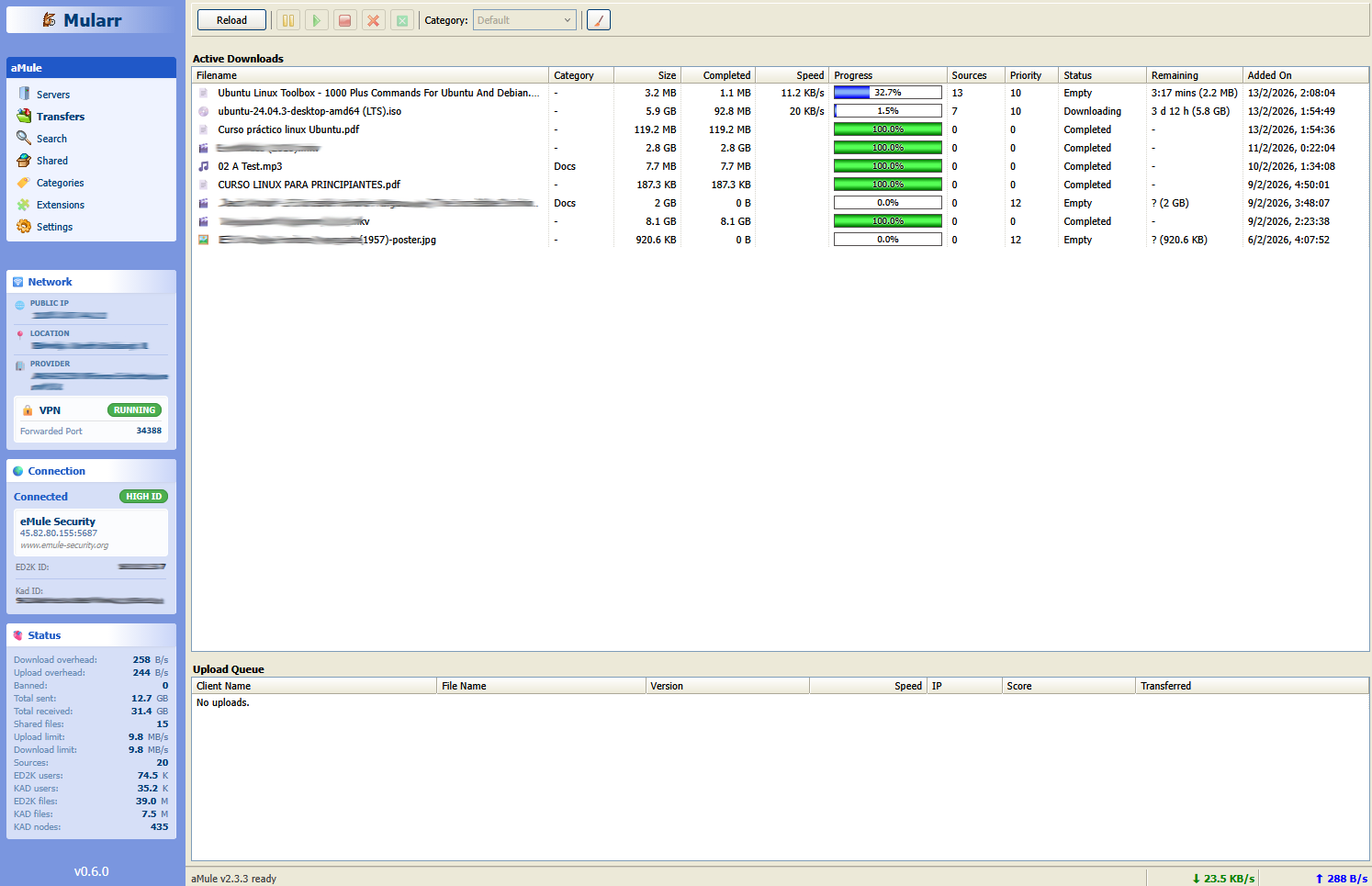This screenshot has height=886, width=1372.
Task: Click the music note icon for 02 A Test.mp3
Action: tap(204, 166)
